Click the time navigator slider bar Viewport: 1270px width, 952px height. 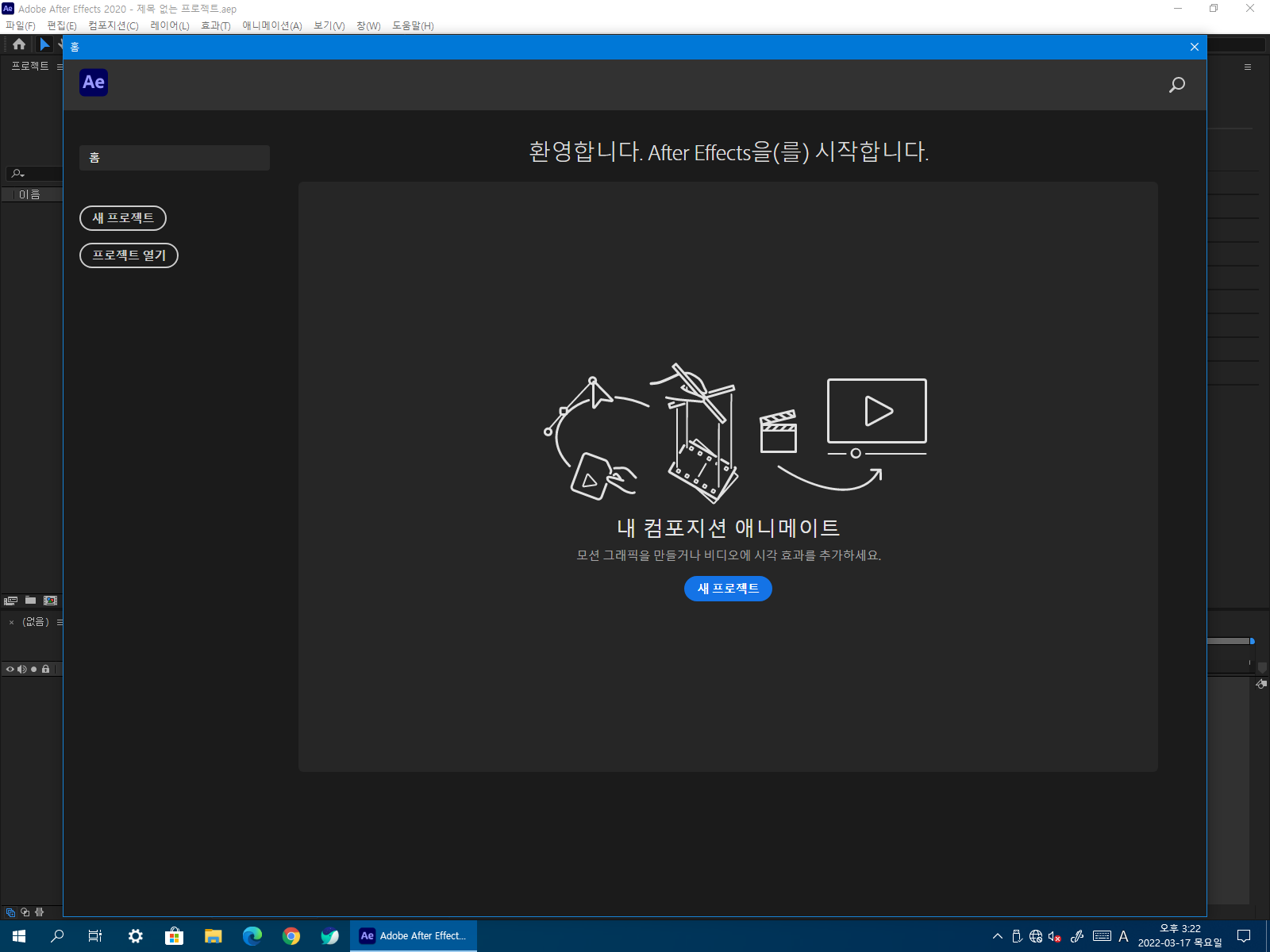(1229, 641)
